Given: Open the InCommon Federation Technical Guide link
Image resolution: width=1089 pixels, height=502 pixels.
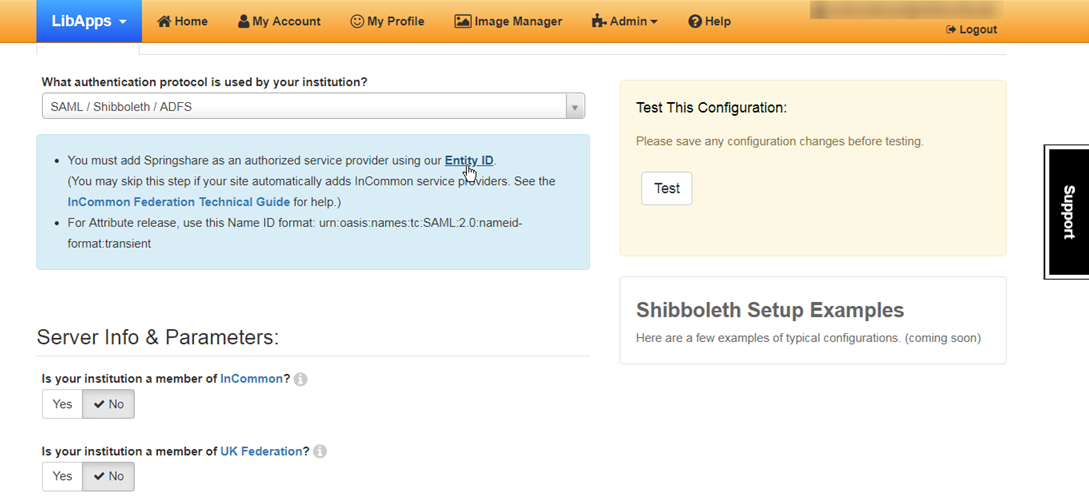Looking at the screenshot, I should click(178, 202).
